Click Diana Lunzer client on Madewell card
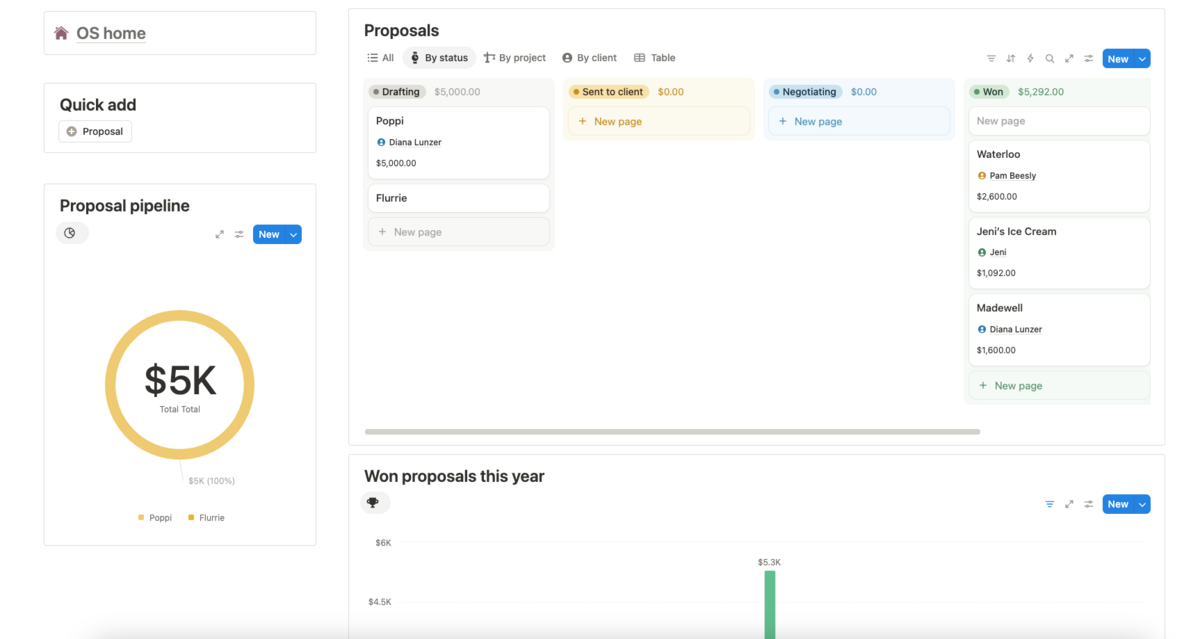 coord(1010,330)
